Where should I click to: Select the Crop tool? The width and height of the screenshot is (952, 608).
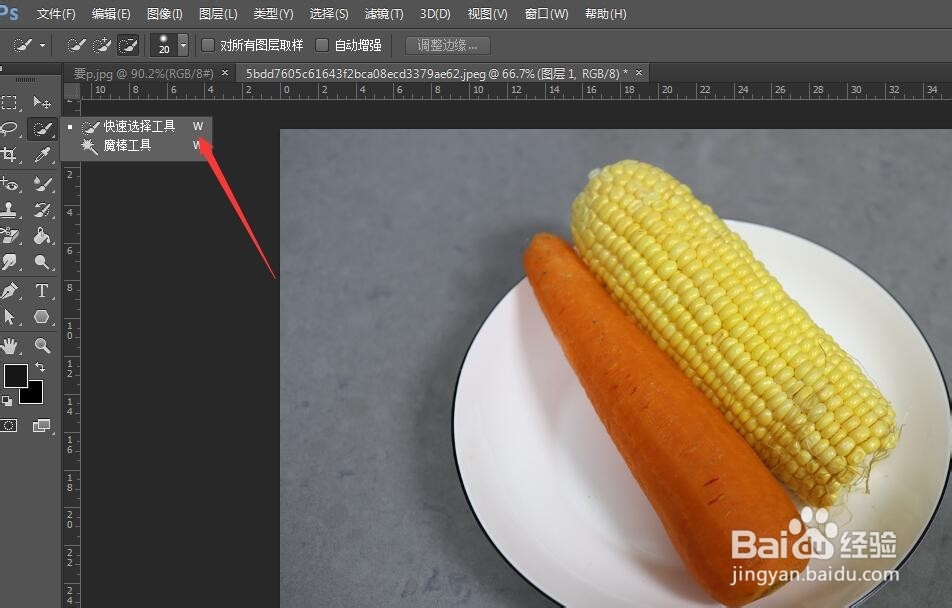9,154
